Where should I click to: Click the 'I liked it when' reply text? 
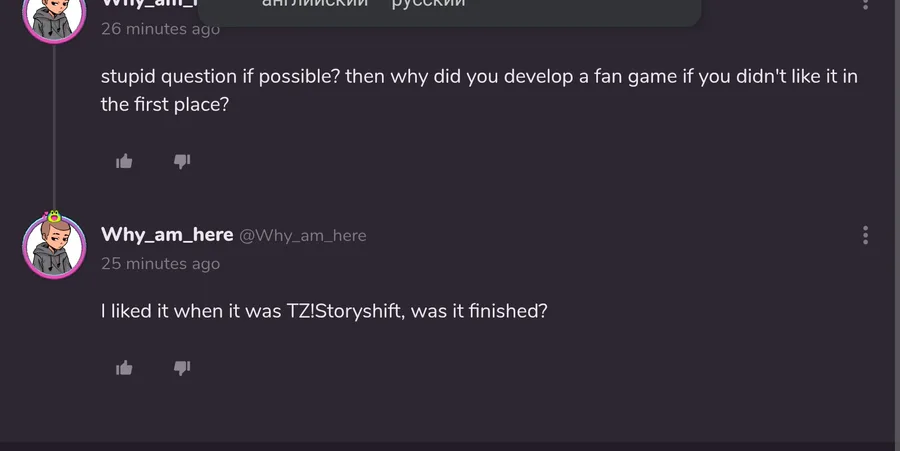pos(324,311)
